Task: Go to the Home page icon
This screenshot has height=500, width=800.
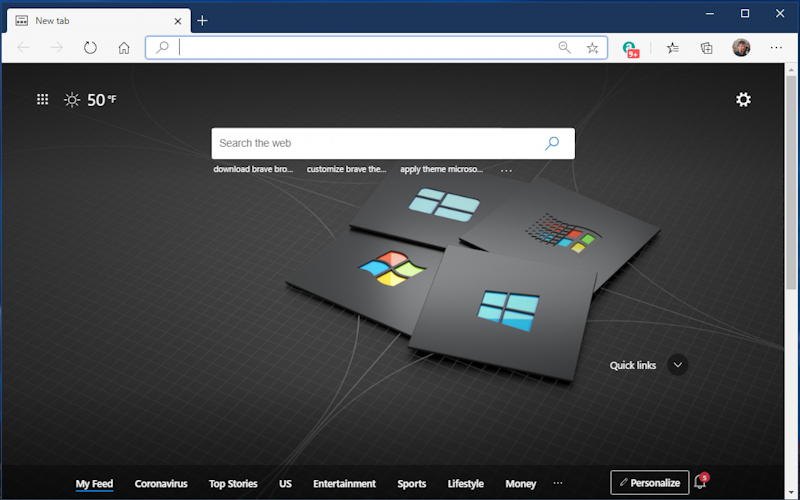Action: 124,47
